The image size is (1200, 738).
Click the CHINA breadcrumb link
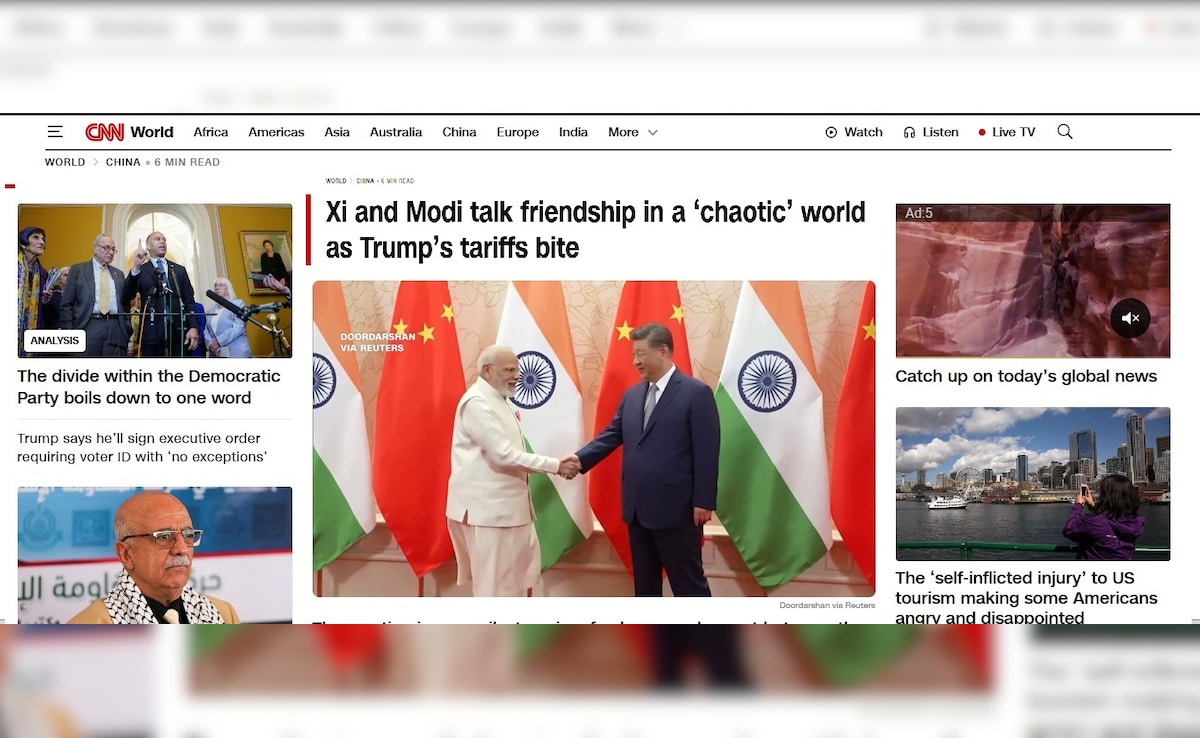pos(123,162)
